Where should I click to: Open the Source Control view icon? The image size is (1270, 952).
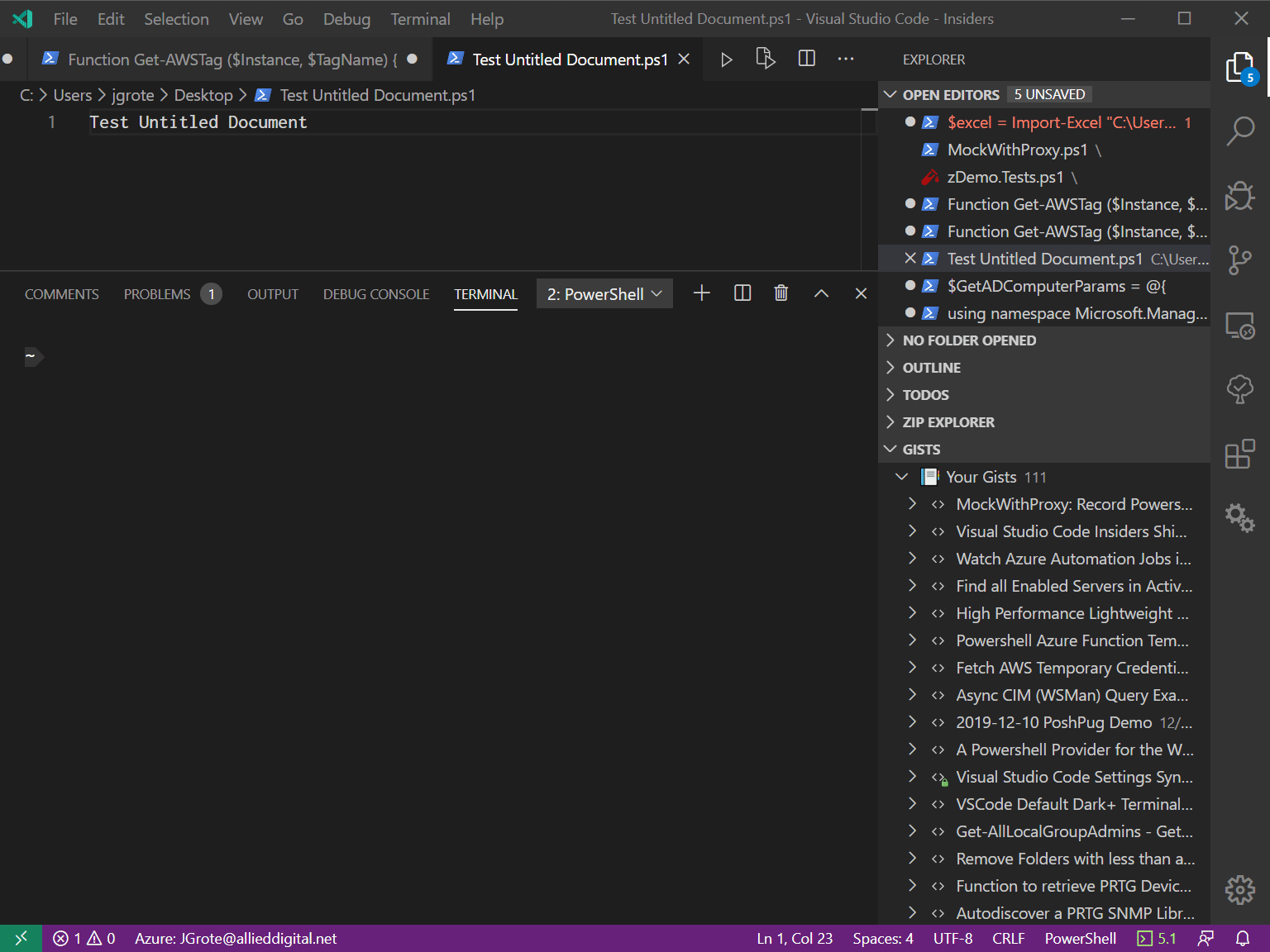1239,260
